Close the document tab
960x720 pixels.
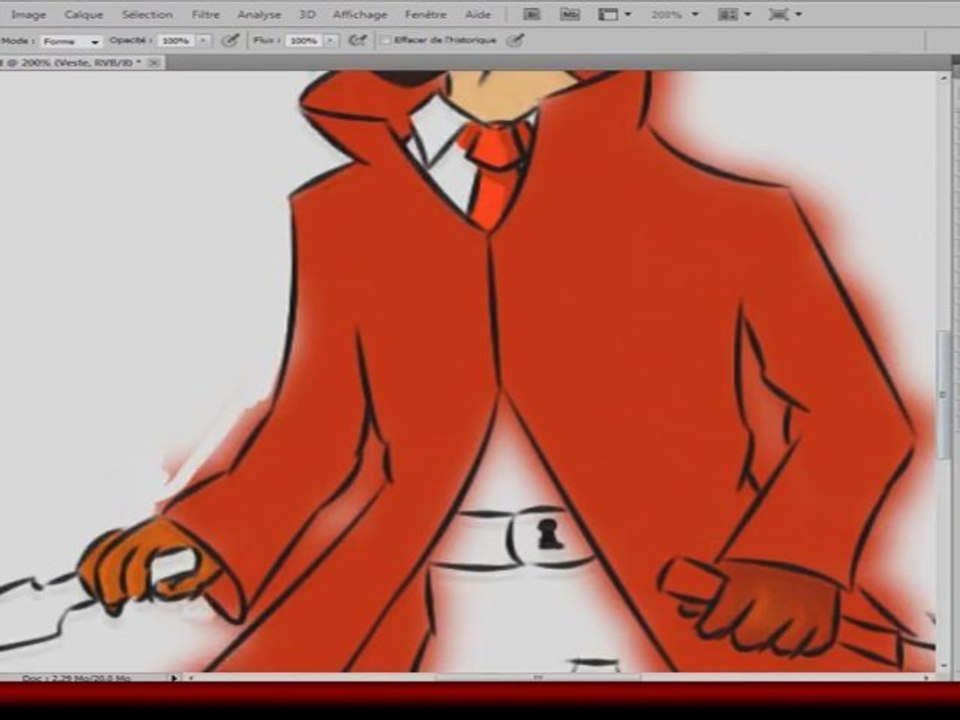[x=154, y=62]
